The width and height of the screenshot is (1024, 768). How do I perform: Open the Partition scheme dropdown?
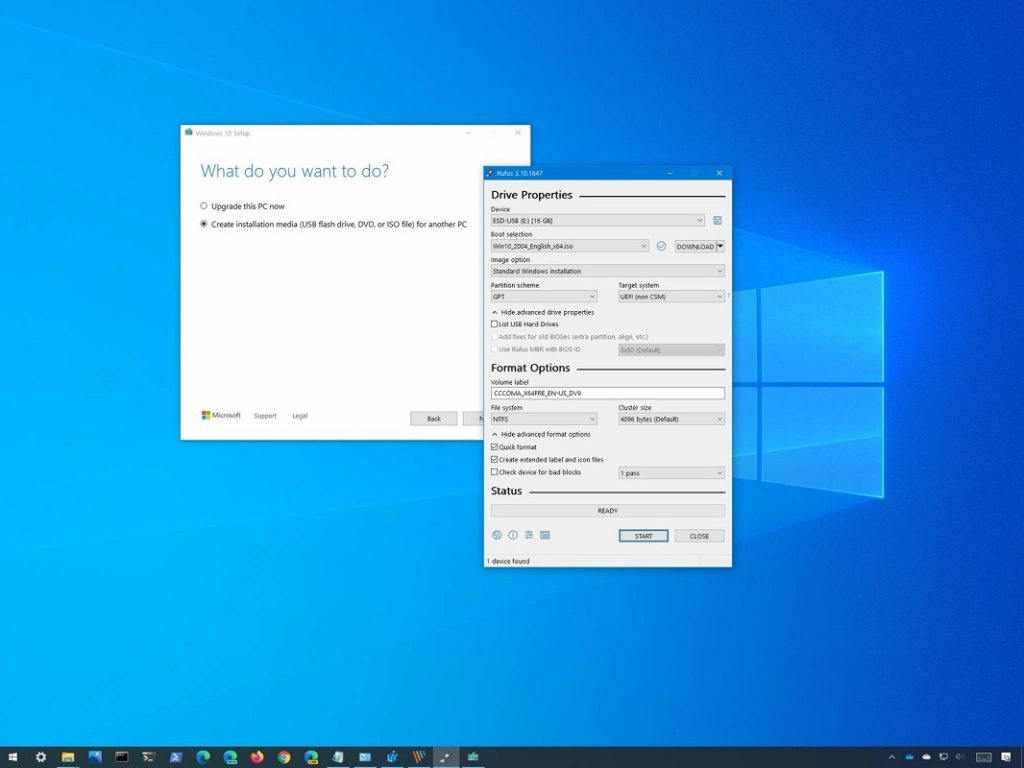[x=543, y=296]
